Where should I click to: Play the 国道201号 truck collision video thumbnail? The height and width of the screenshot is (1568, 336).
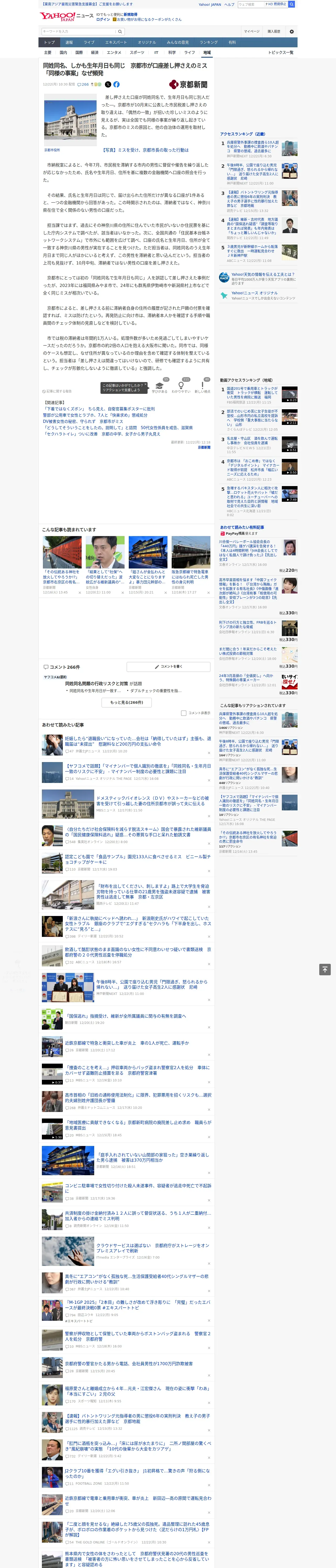[289, 394]
